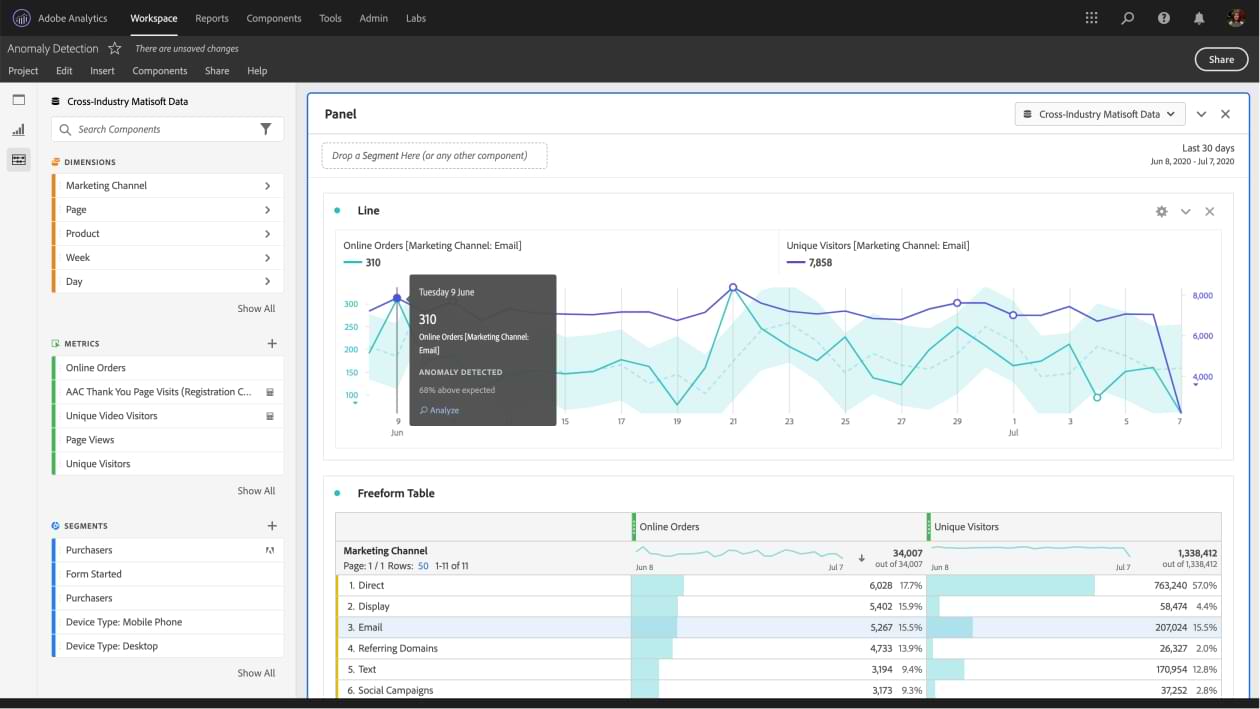Toggle the Line visualization teal data-source dot

click(x=337, y=211)
